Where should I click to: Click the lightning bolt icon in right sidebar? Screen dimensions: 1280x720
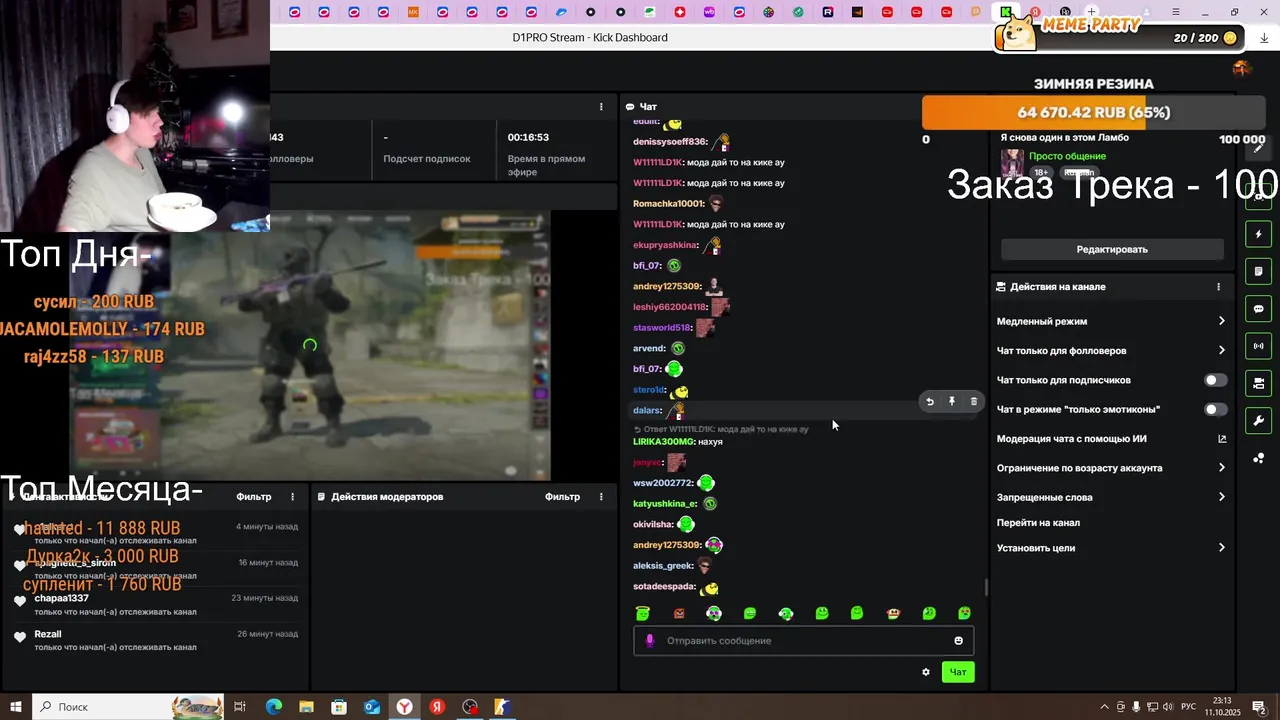tap(1259, 234)
